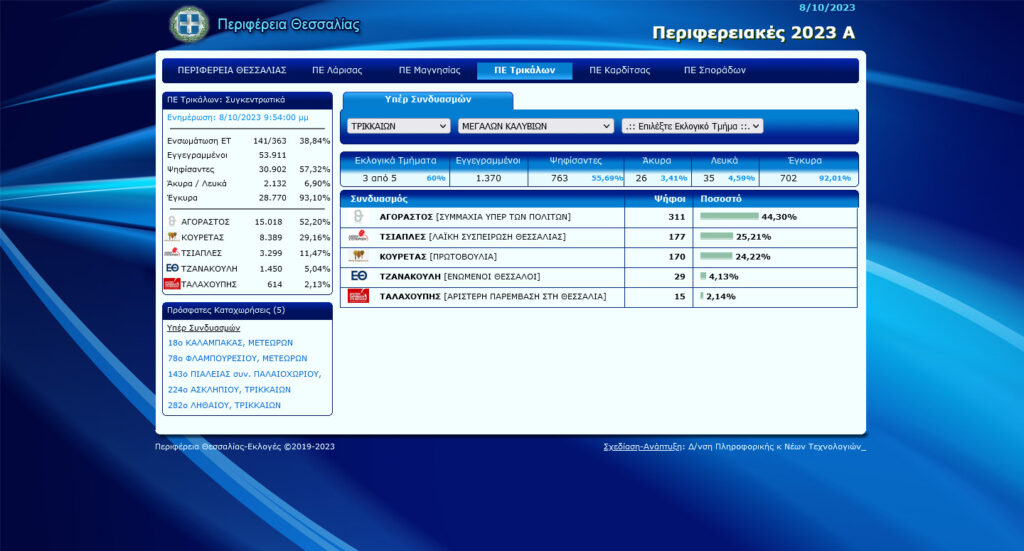Image resolution: width=1024 pixels, height=551 pixels.
Task: Click the Ψήφοι column header
Action: pos(669,198)
